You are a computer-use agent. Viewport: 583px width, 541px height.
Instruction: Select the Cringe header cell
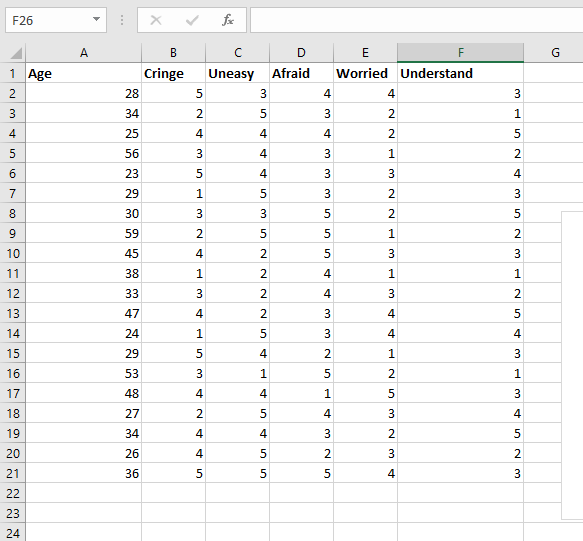[x=174, y=73]
